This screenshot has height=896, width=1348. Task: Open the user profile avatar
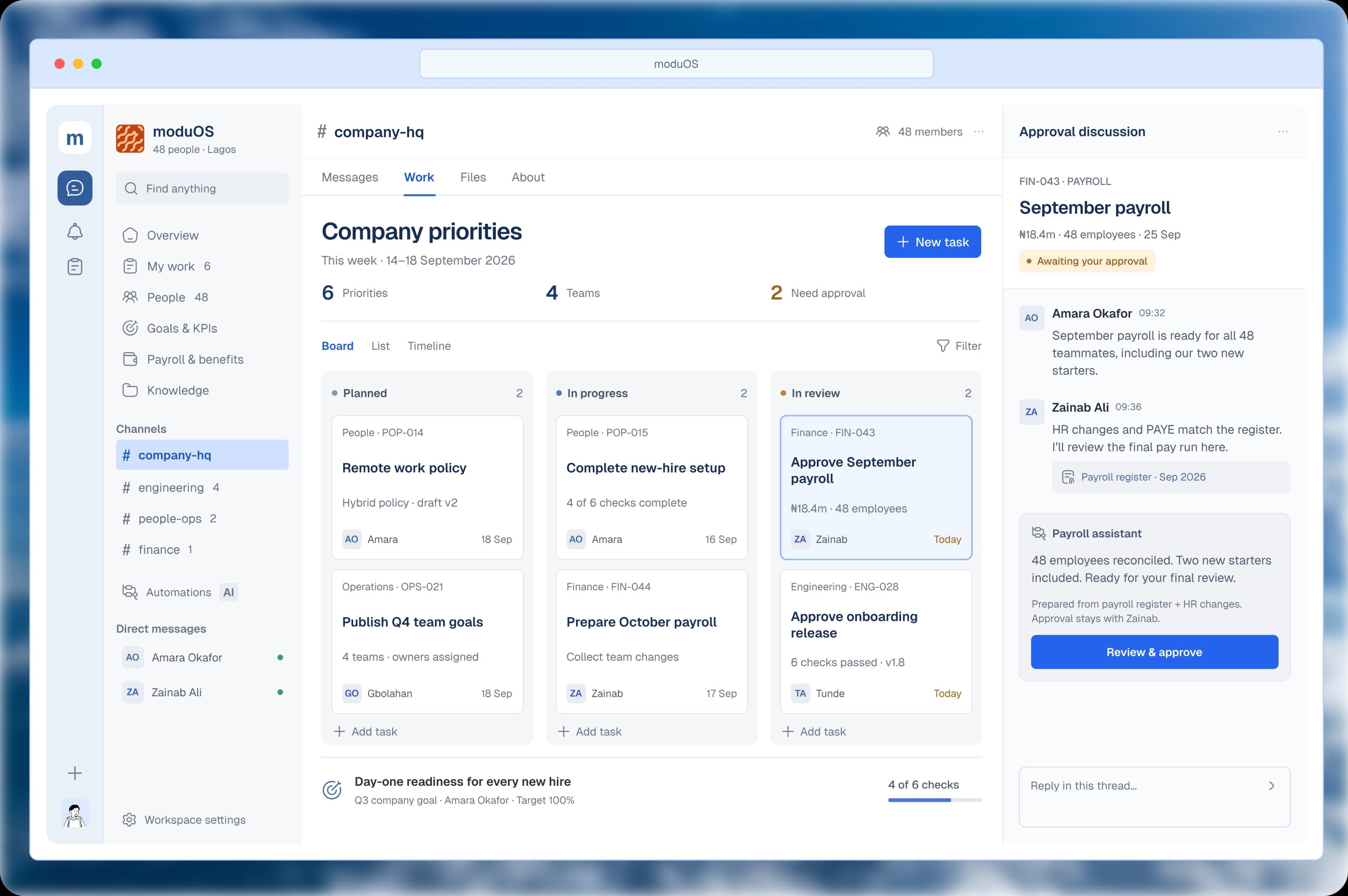click(x=75, y=814)
